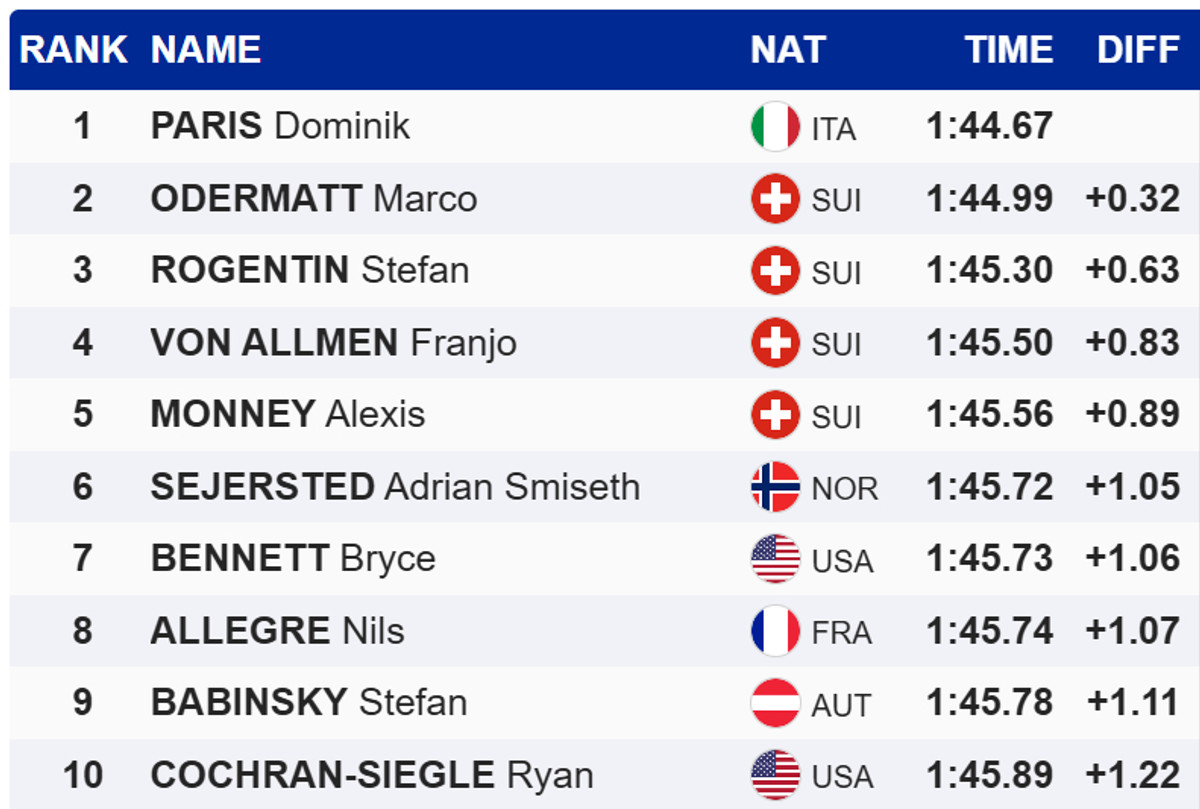1200x809 pixels.
Task: Select VON ALLMEN Franjo name
Action: (x=333, y=343)
